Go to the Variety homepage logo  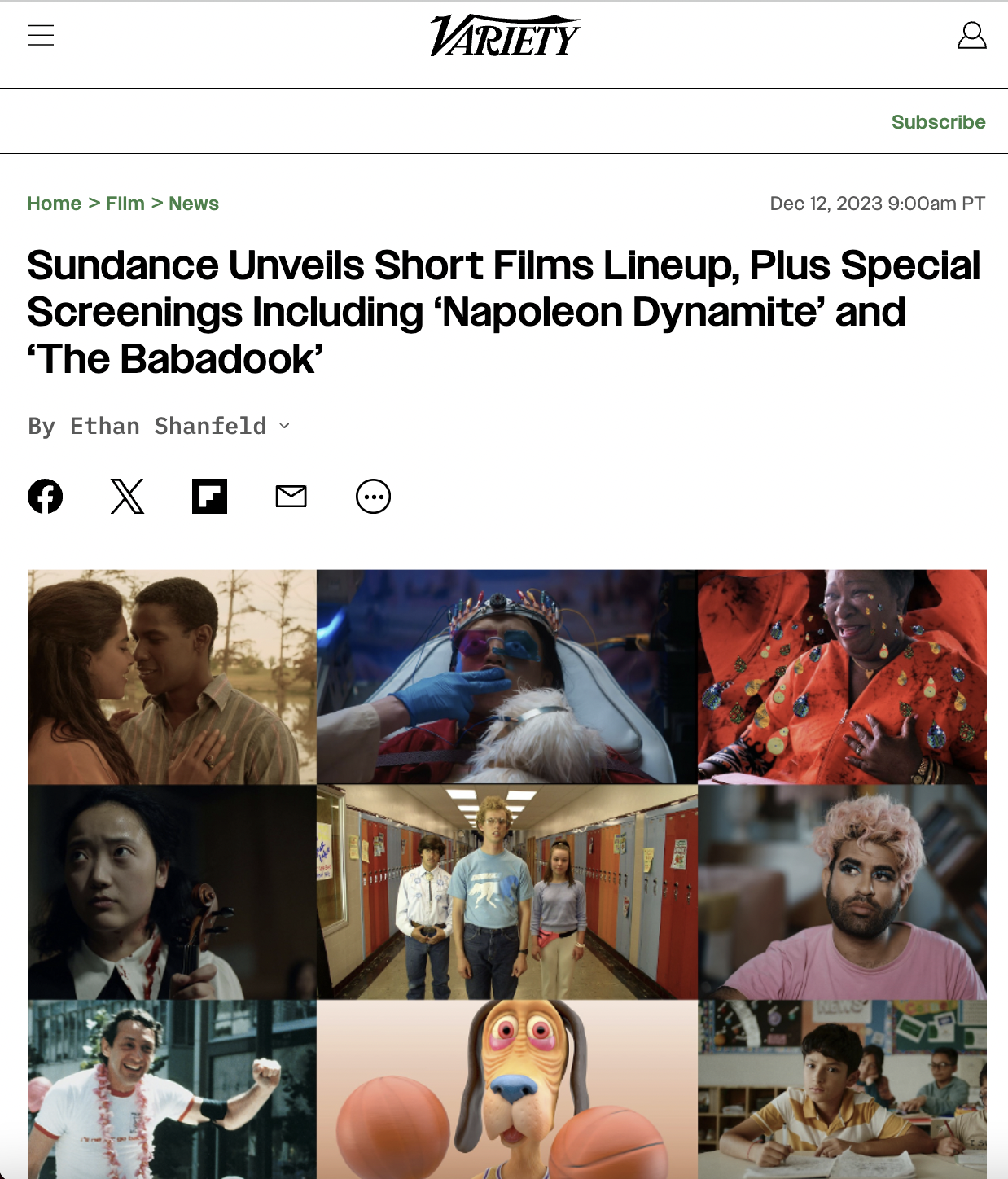(505, 36)
